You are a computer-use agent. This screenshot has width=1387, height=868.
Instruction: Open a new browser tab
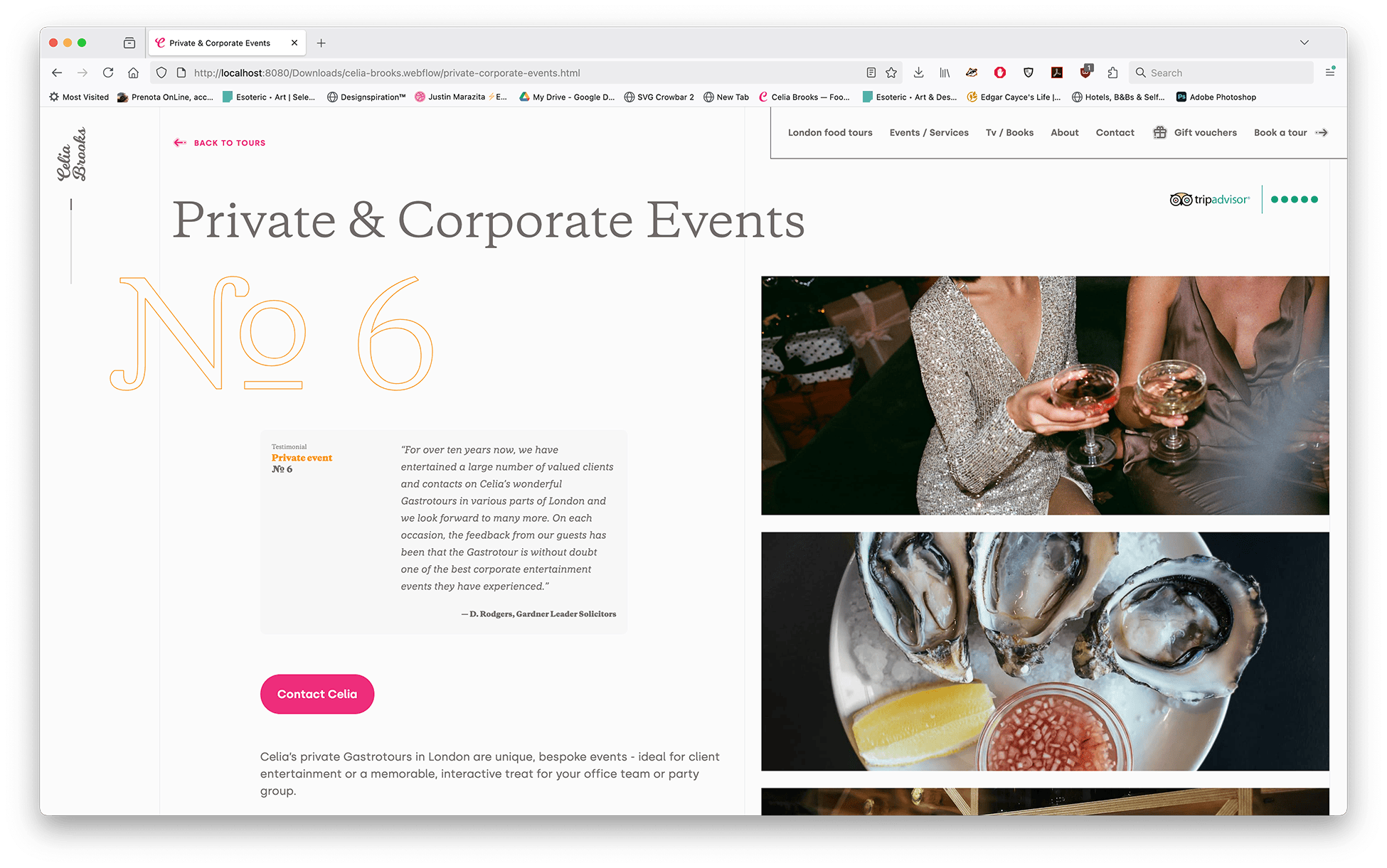coord(321,43)
